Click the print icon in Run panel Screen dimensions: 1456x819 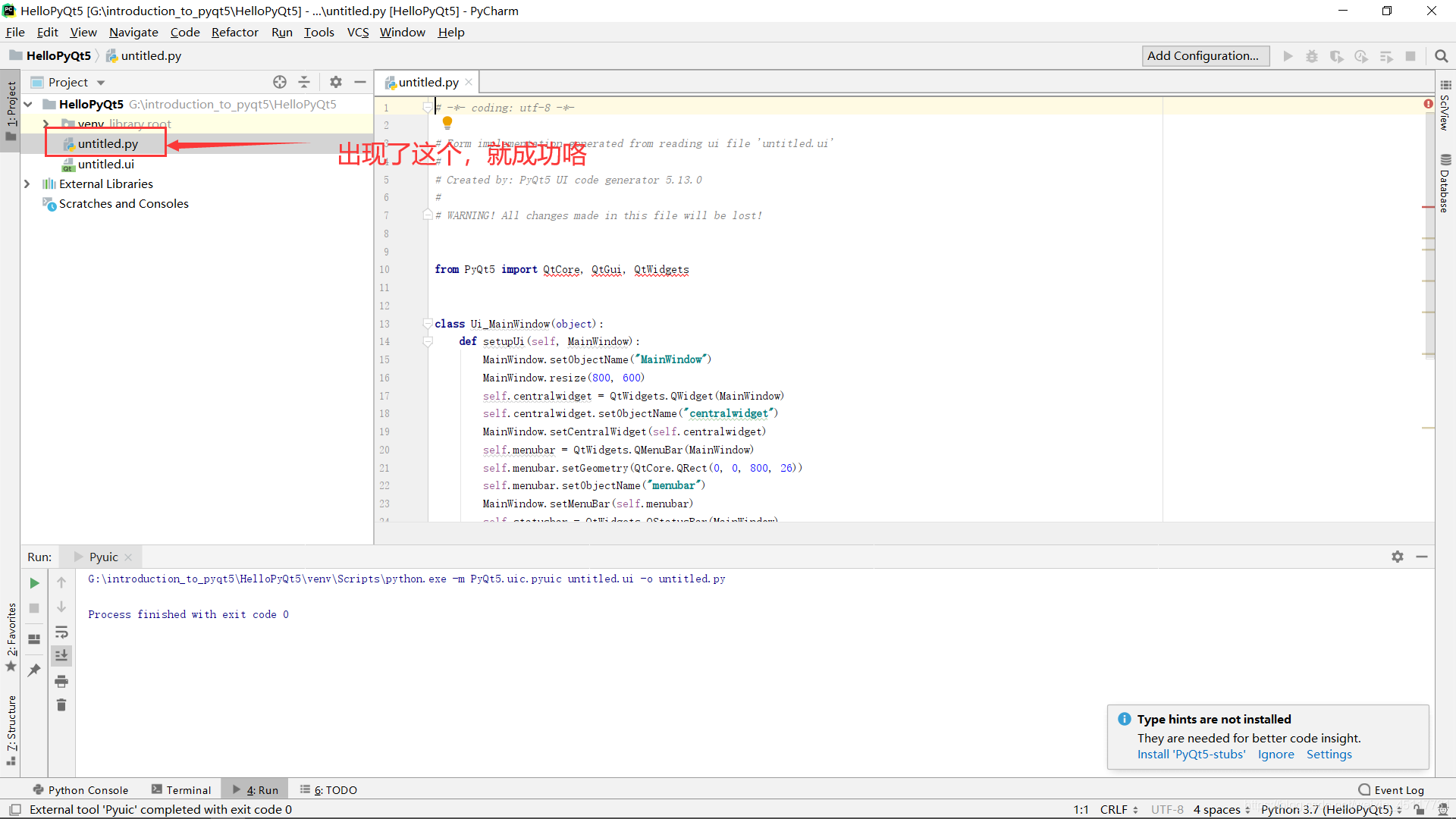click(61, 681)
